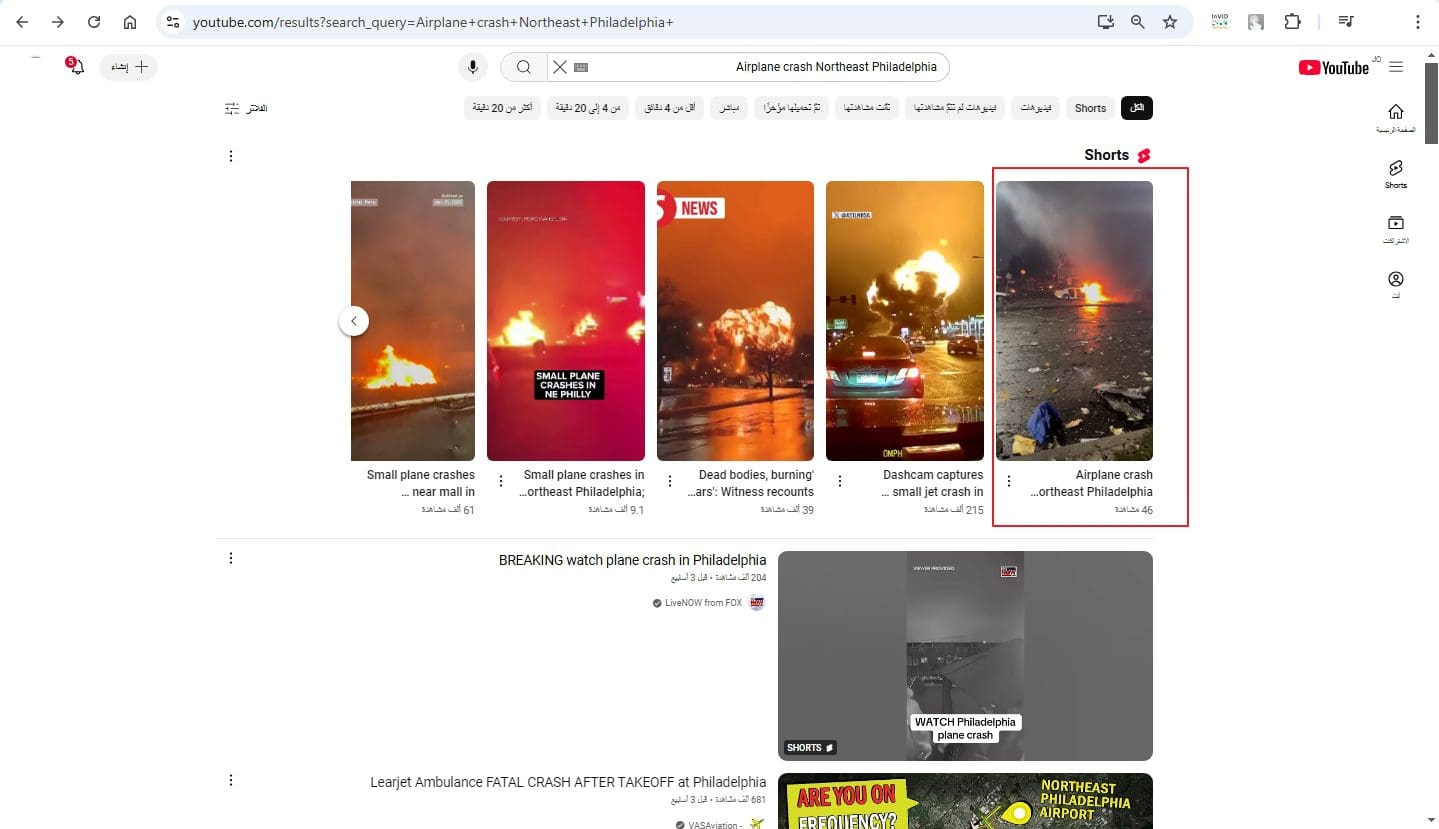Click the Create button
This screenshot has height=829, width=1439.
[128, 67]
